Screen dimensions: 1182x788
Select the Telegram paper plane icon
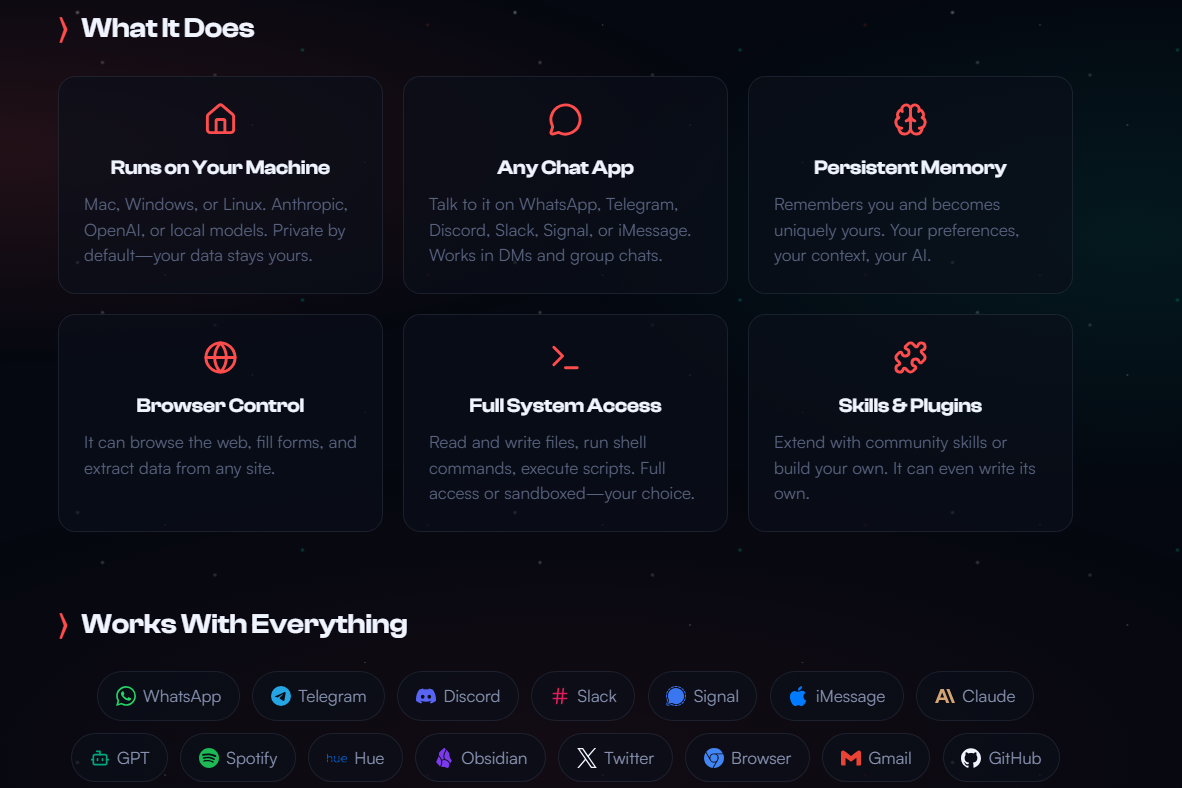(x=282, y=696)
